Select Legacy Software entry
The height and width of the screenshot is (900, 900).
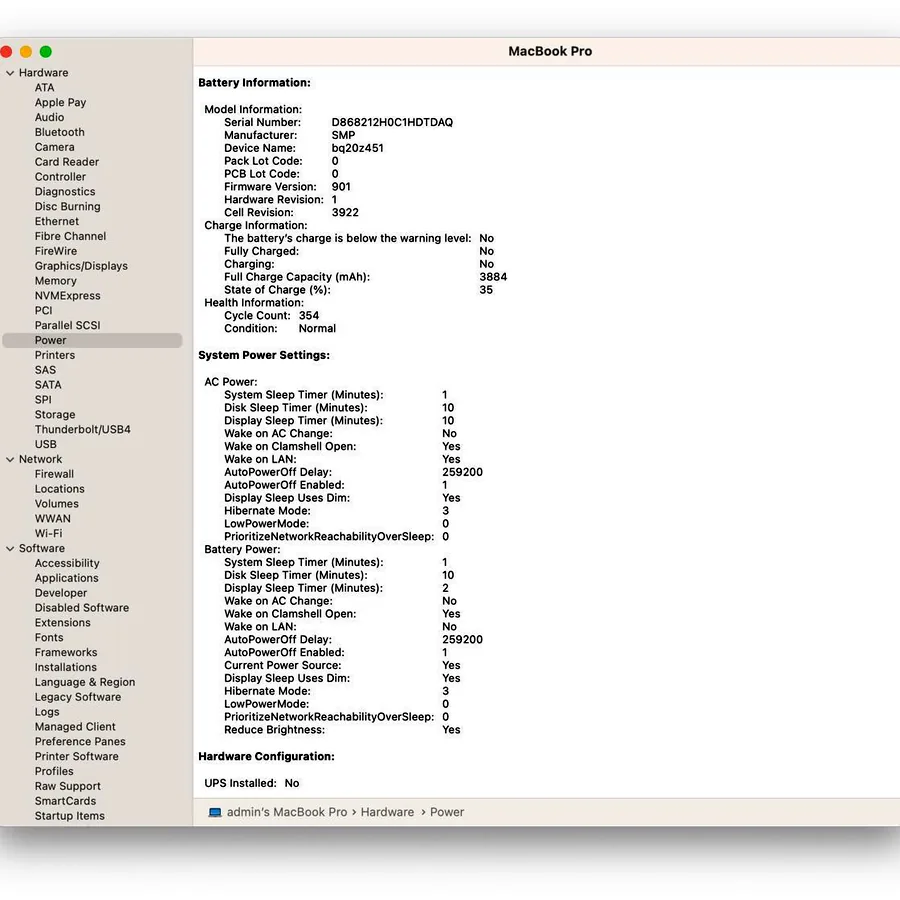tap(77, 697)
